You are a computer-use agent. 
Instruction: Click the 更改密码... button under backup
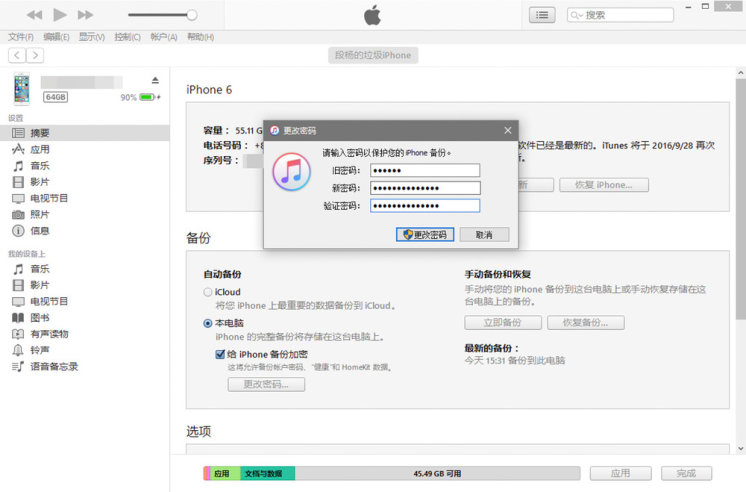[266, 384]
